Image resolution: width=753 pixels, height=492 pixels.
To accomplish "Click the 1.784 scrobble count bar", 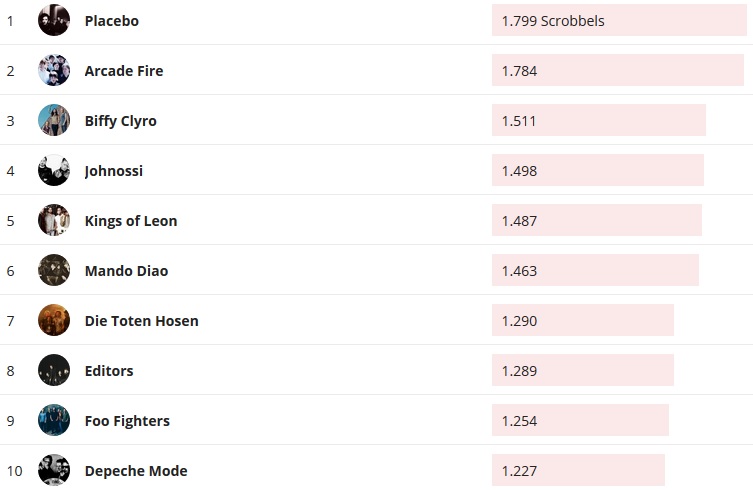I will point(617,71).
